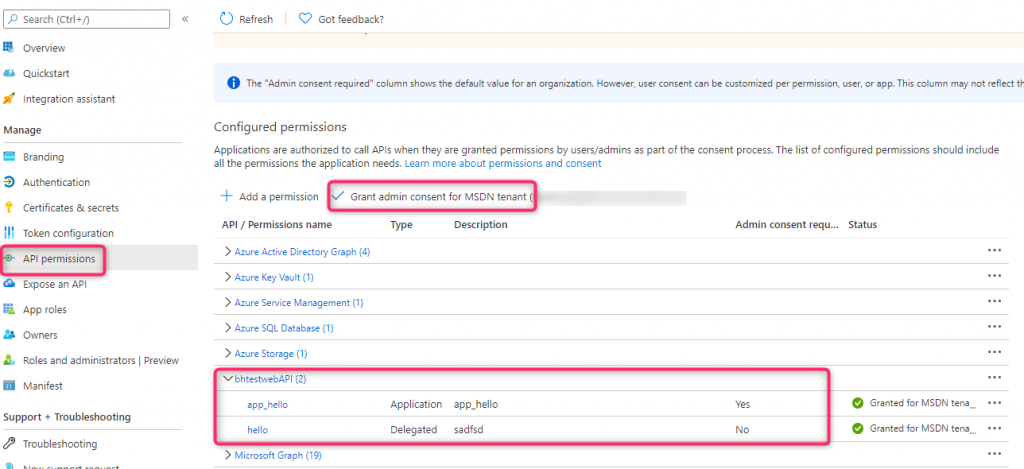This screenshot has height=469, width=1024.
Task: Open Learn more about permissions and consent
Action: 503,163
